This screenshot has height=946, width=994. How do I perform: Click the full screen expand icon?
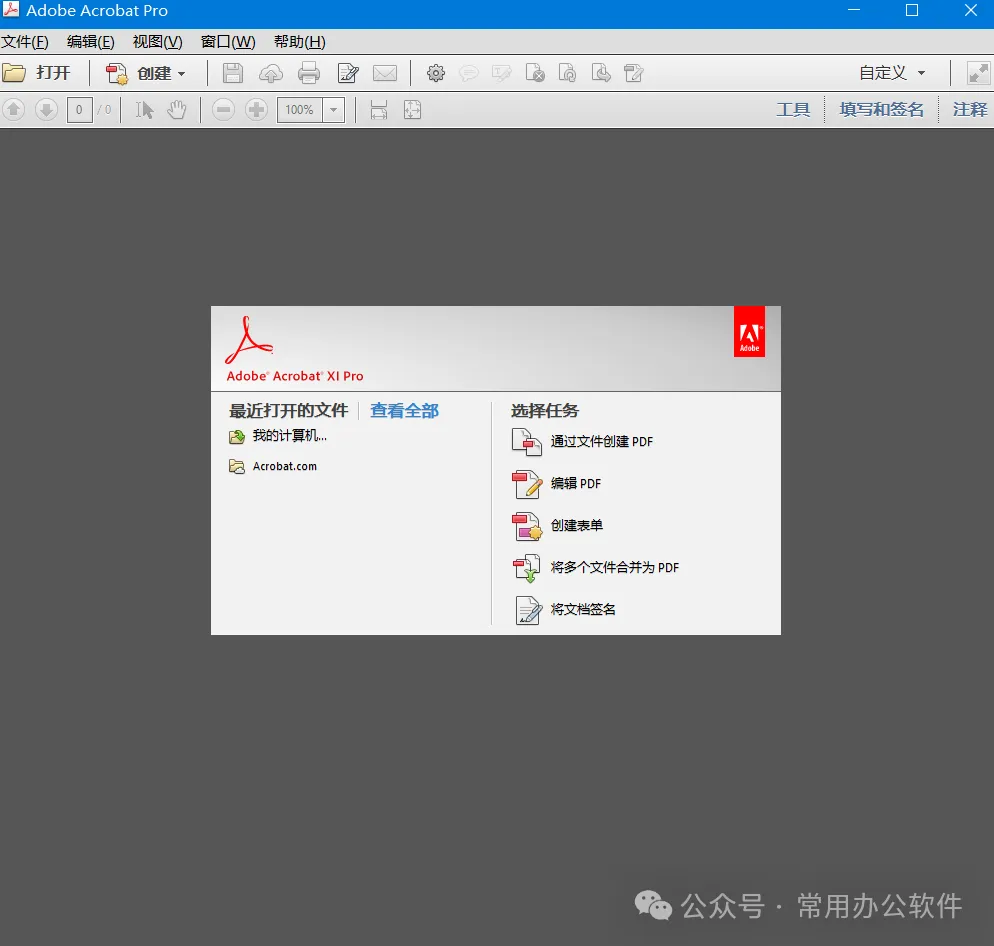pos(978,74)
